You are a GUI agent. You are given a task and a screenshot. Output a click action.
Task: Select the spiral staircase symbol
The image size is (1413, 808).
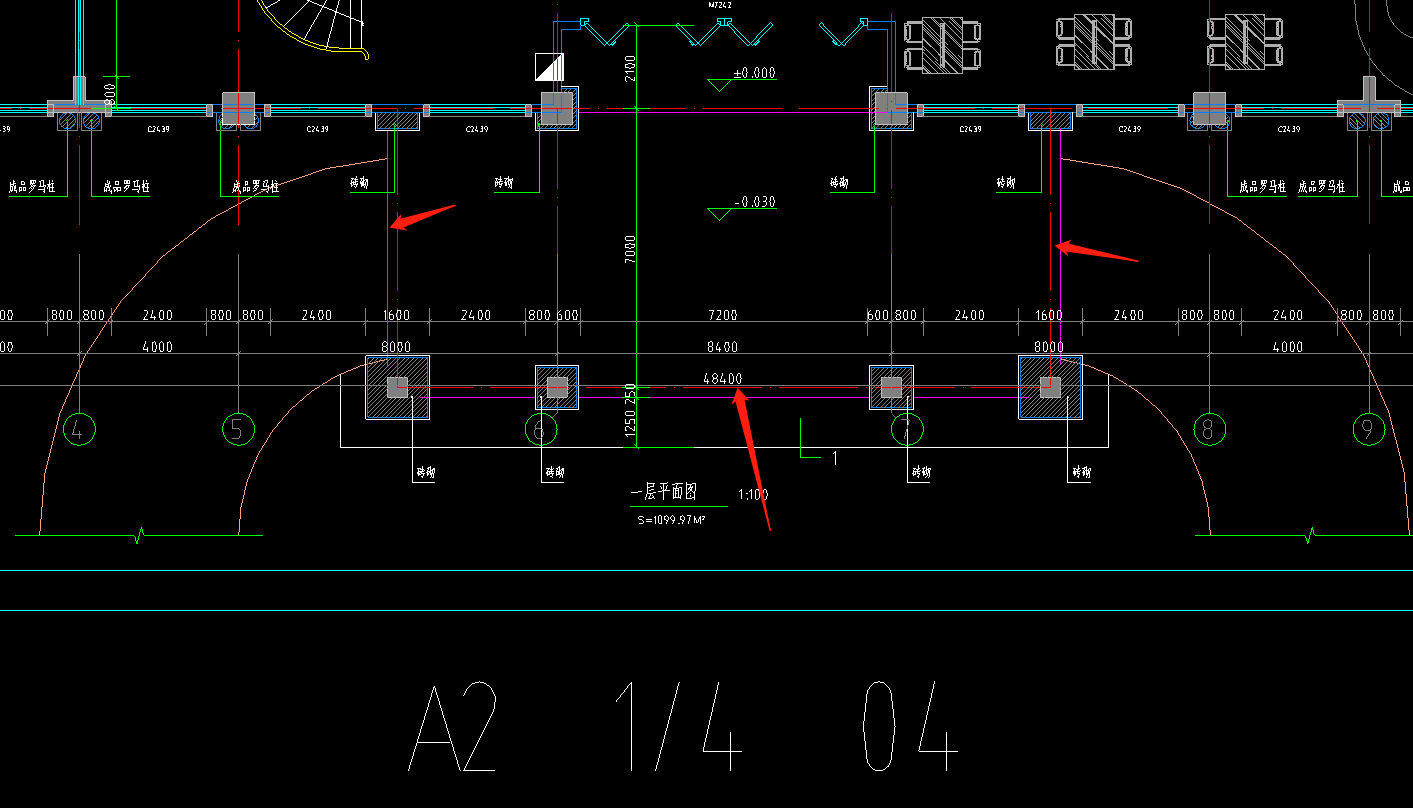coord(315,28)
